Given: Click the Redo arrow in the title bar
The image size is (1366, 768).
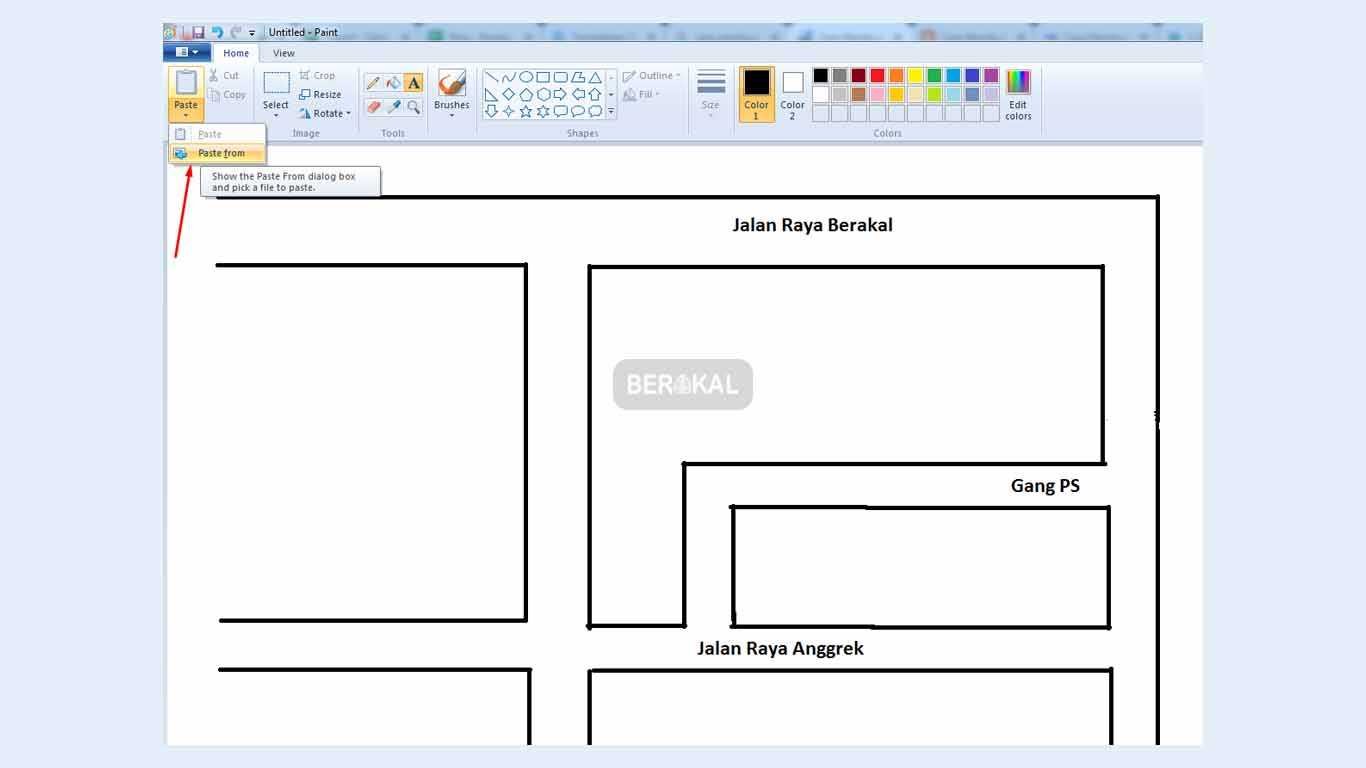Looking at the screenshot, I should pos(235,33).
